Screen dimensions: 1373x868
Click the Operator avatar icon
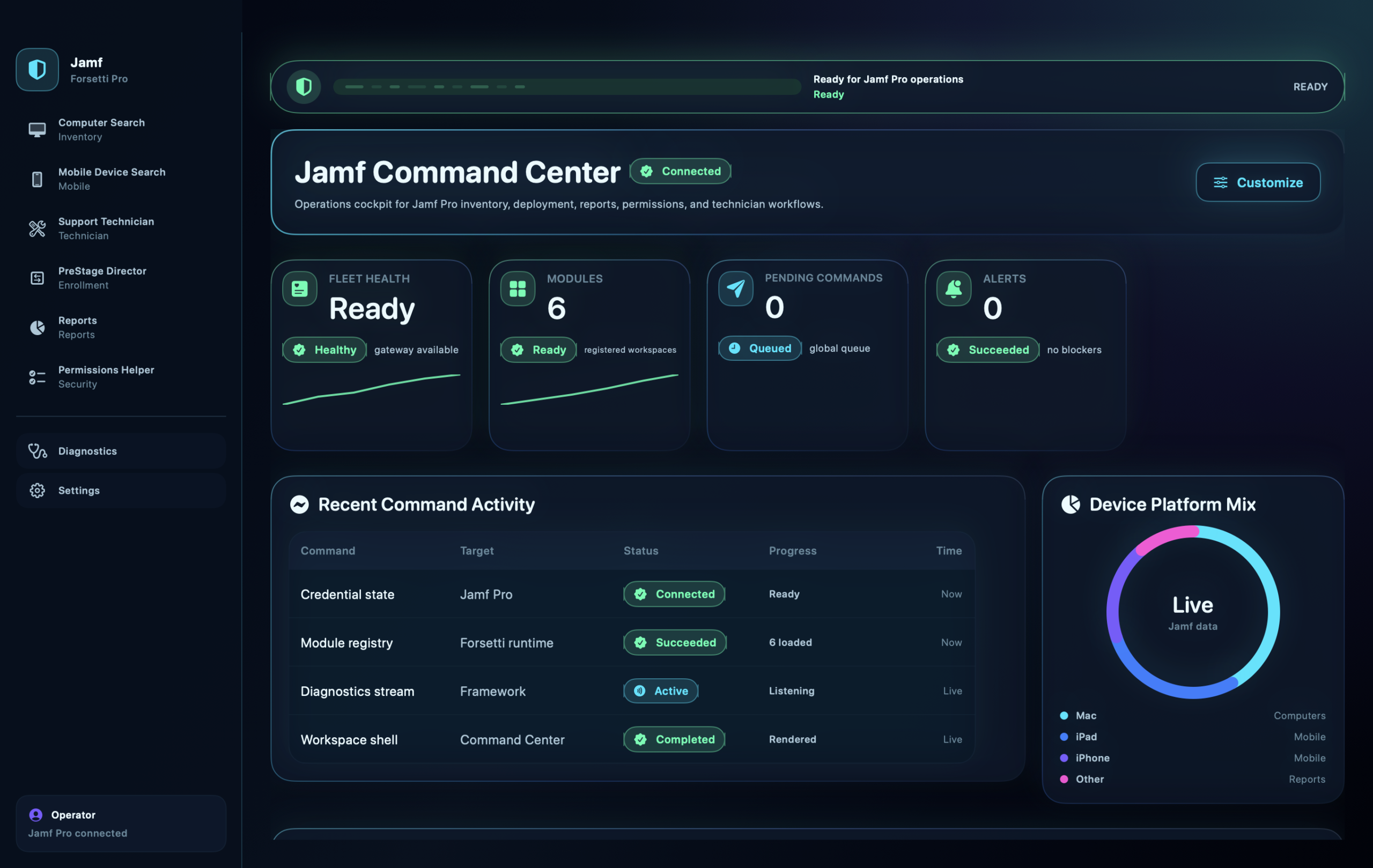pos(36,814)
